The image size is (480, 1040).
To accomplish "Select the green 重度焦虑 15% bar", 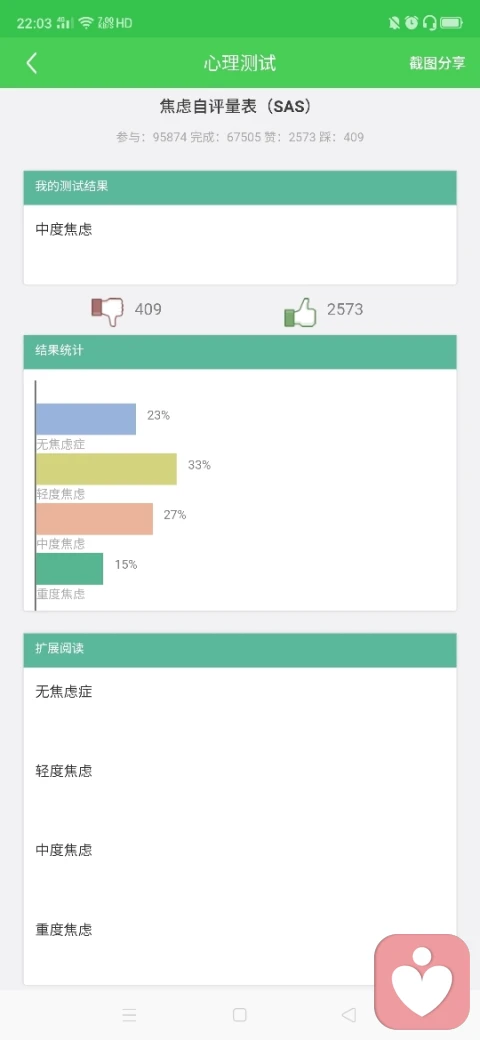I will 70,568.
